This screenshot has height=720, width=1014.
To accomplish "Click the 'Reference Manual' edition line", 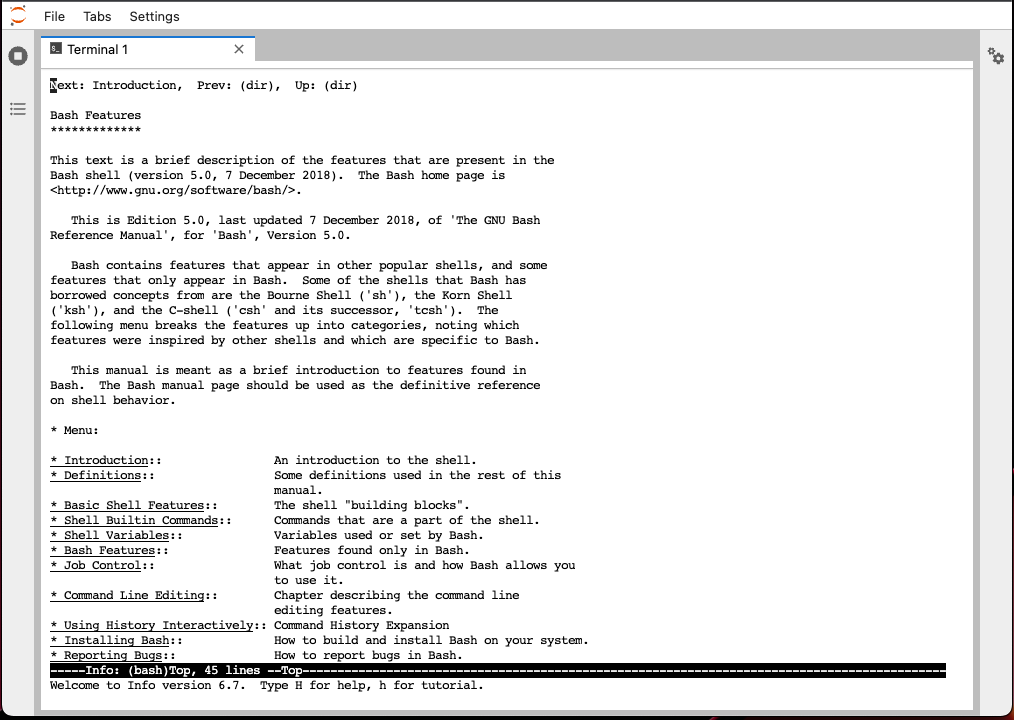I will coord(200,235).
